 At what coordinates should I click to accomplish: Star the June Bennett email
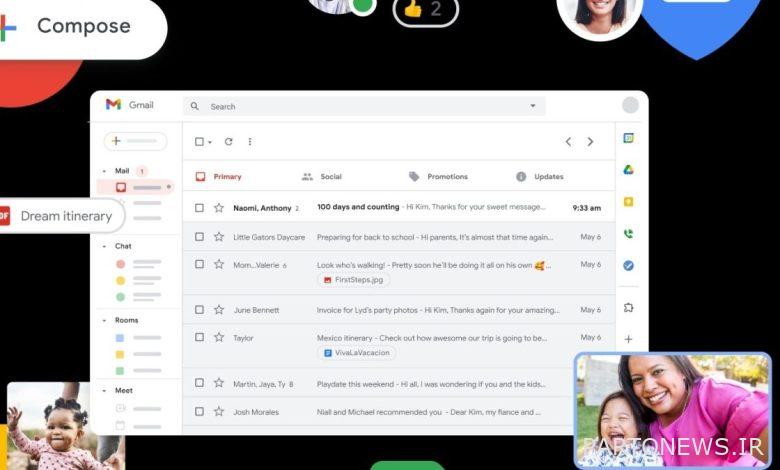click(x=219, y=310)
